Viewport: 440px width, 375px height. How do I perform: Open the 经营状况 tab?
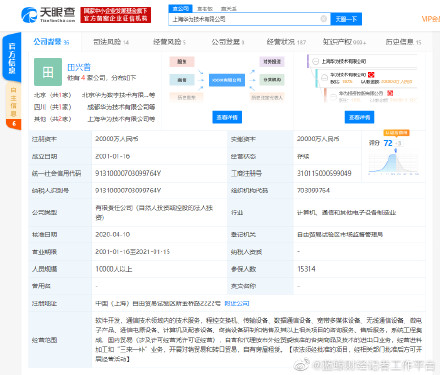[x=286, y=42]
